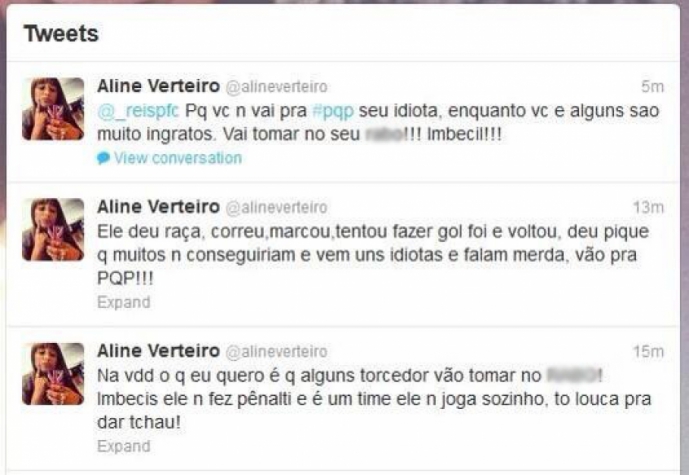Click the 5m timestamp
The image size is (689, 475).
pos(653,87)
